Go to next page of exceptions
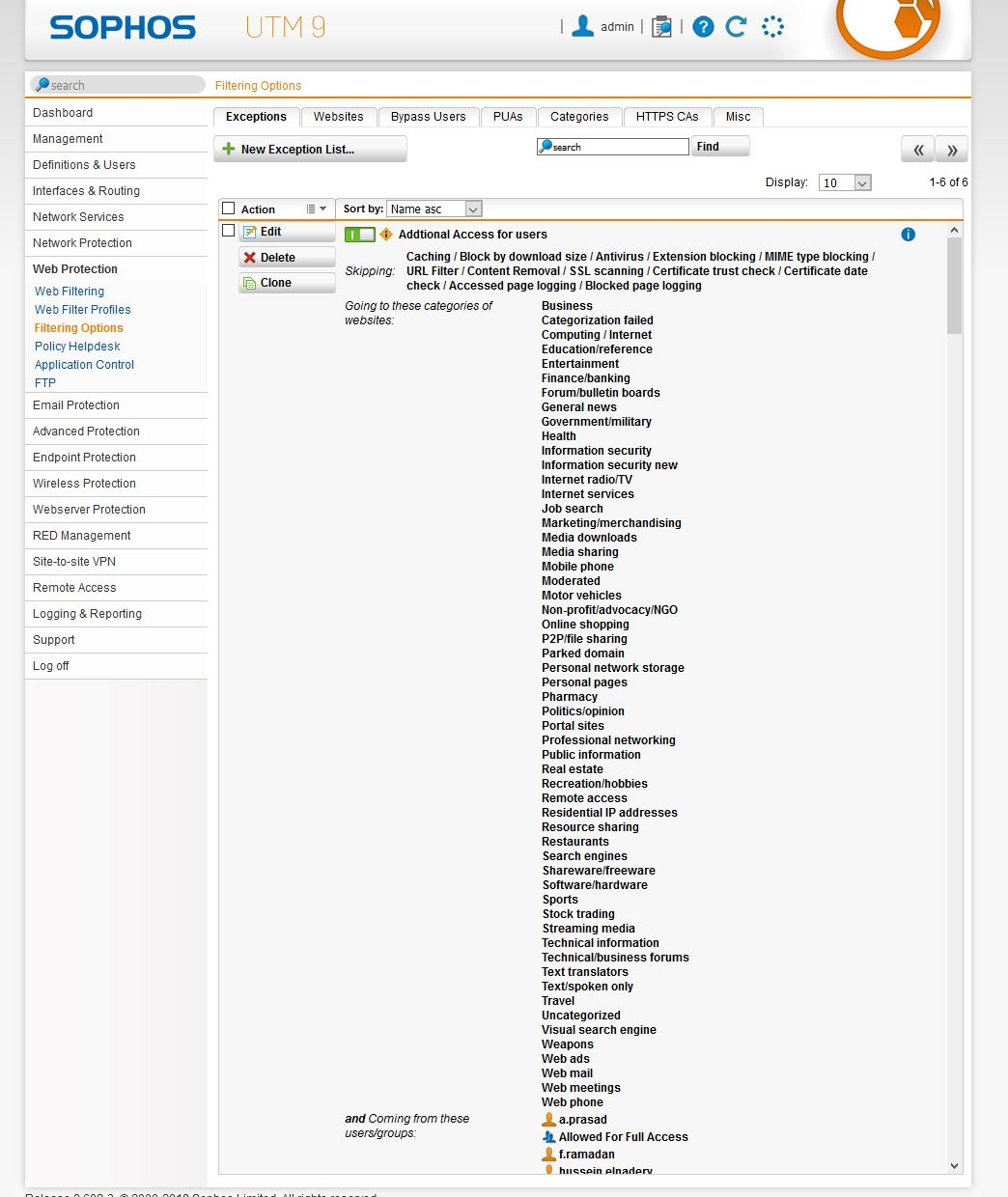The image size is (1008, 1197). (951, 150)
